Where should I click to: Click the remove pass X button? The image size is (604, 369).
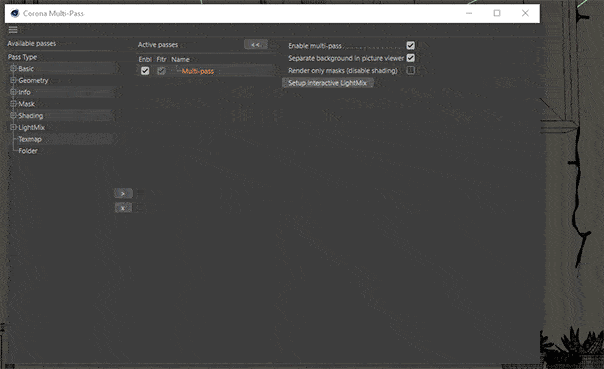[123, 208]
